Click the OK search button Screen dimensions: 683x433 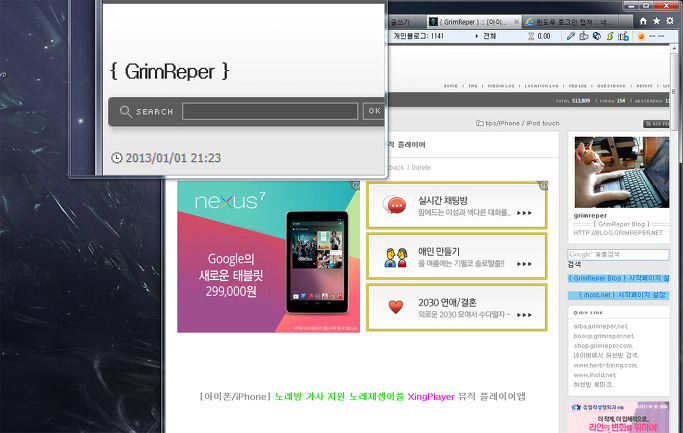374,111
